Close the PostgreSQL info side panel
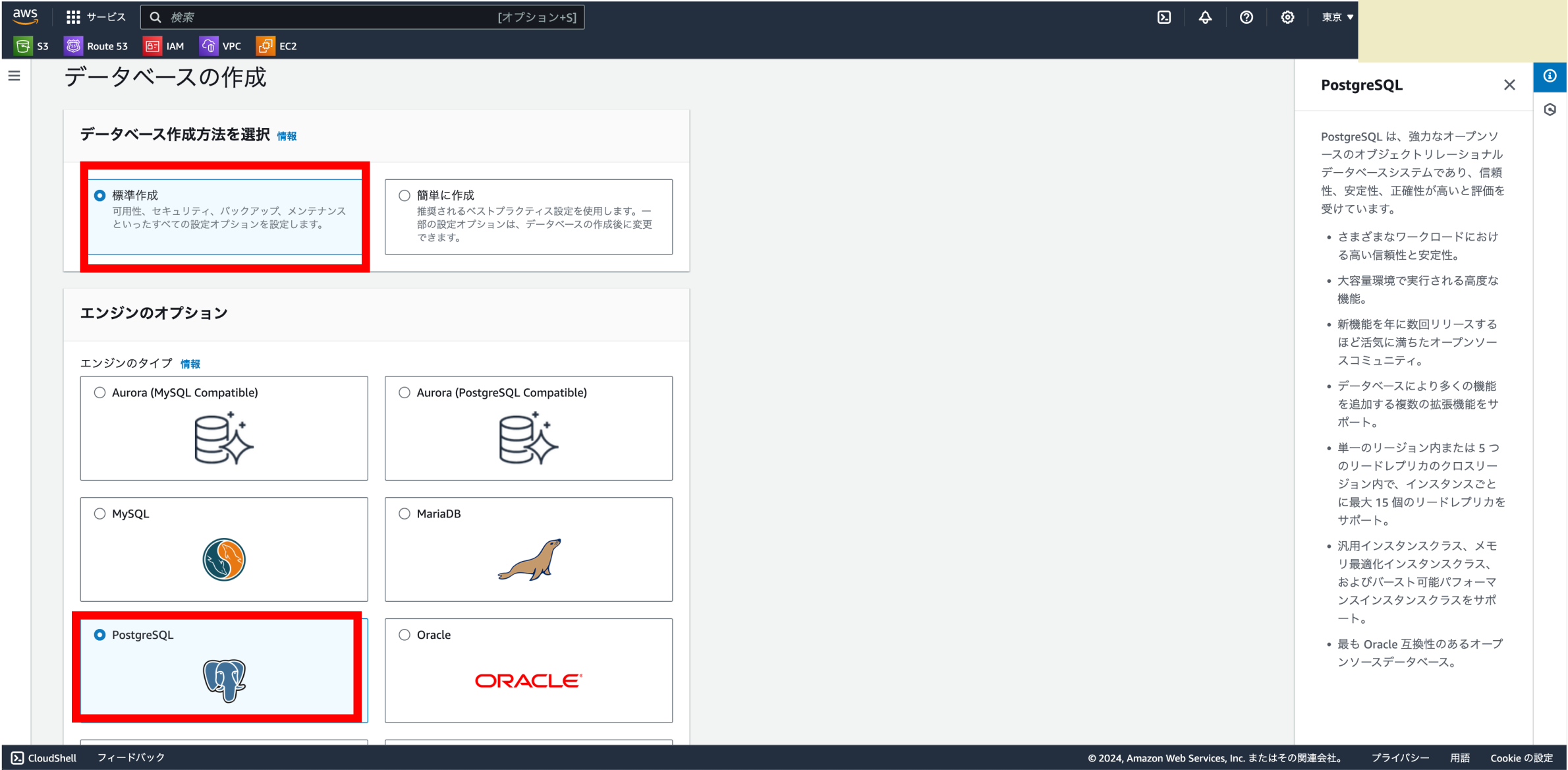This screenshot has height=770, width=1568. tap(1509, 84)
